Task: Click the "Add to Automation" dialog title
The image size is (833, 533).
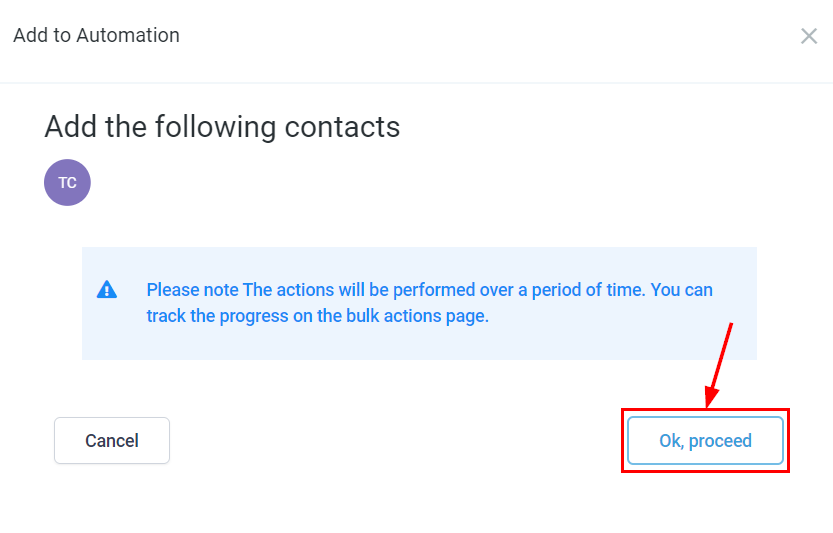Action: pos(96,35)
